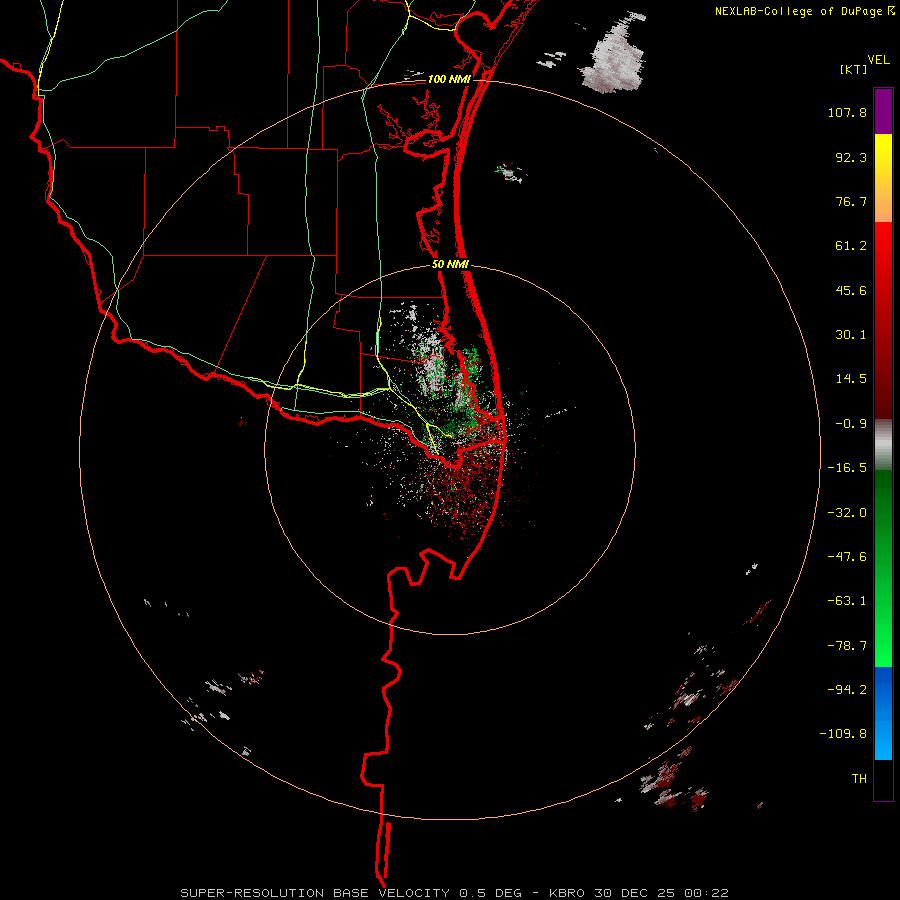Click the 61.2 legend value
This screenshot has height=900, width=900.
point(851,246)
